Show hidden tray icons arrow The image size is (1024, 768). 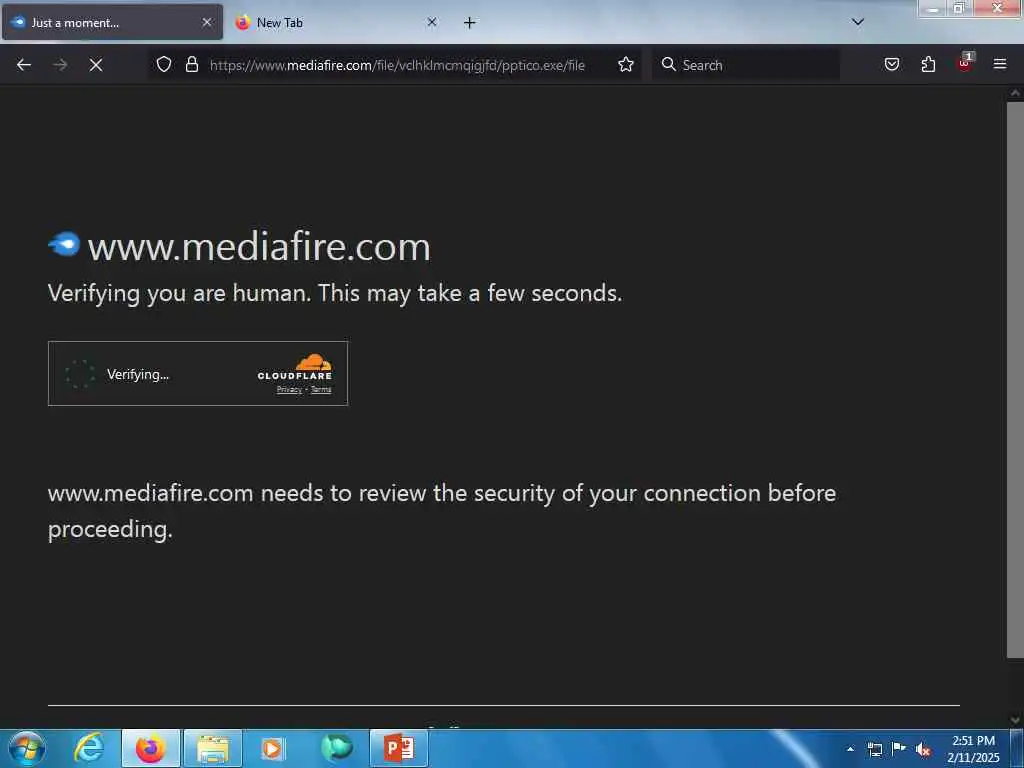(x=850, y=749)
